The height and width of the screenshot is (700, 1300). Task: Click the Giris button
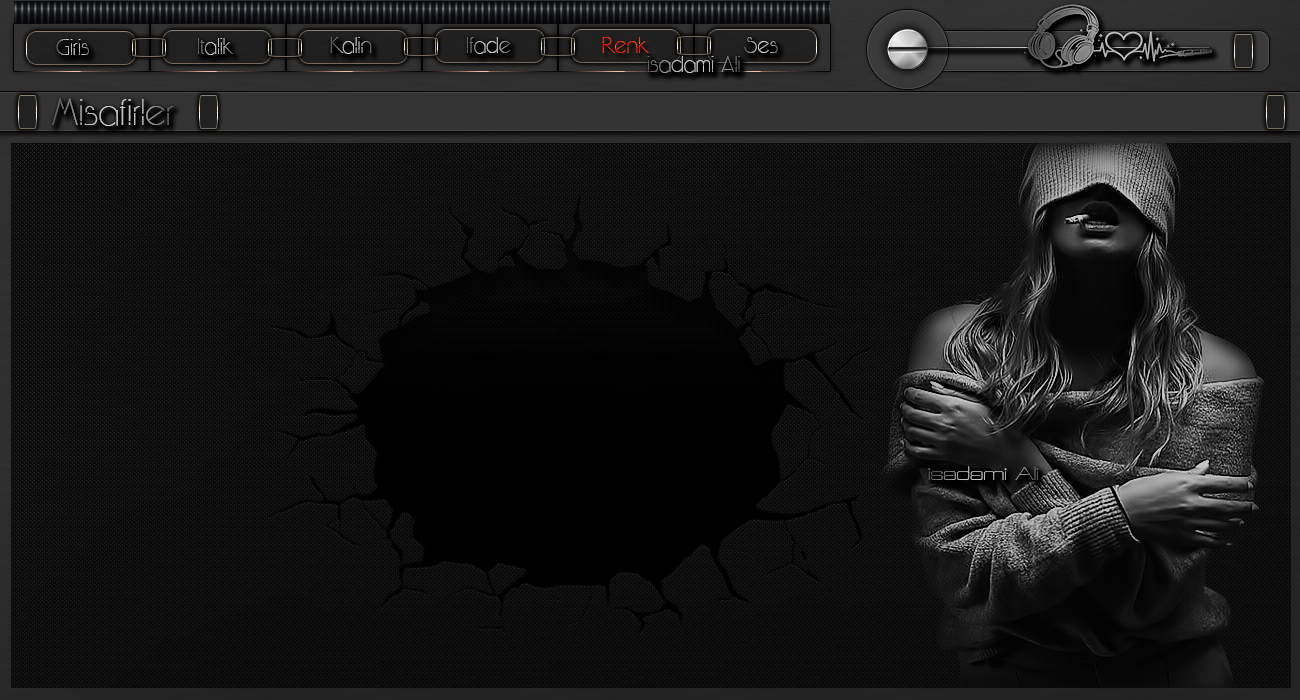coord(80,47)
